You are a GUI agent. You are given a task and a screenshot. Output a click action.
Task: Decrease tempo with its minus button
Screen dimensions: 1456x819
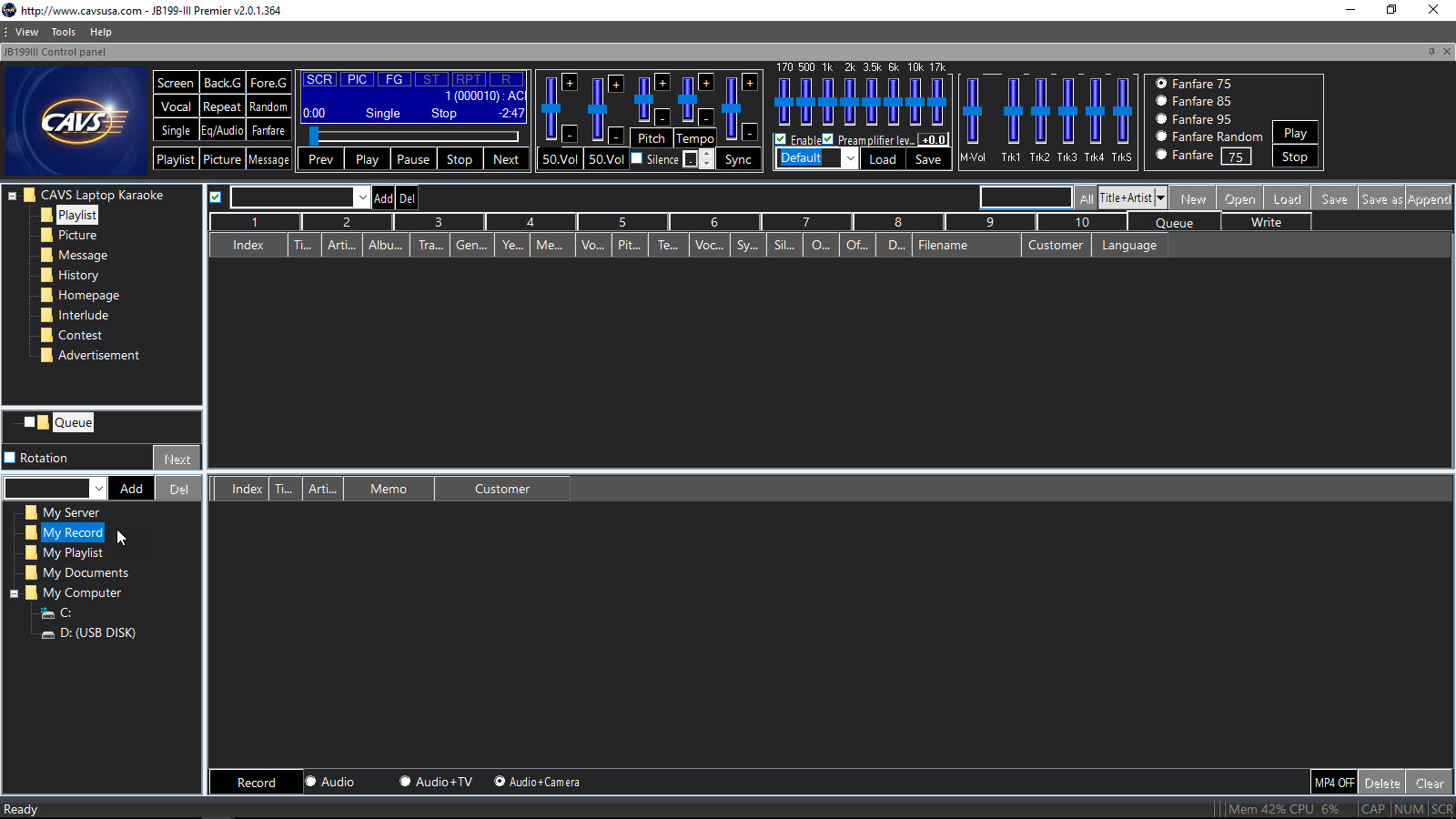pyautogui.click(x=706, y=117)
